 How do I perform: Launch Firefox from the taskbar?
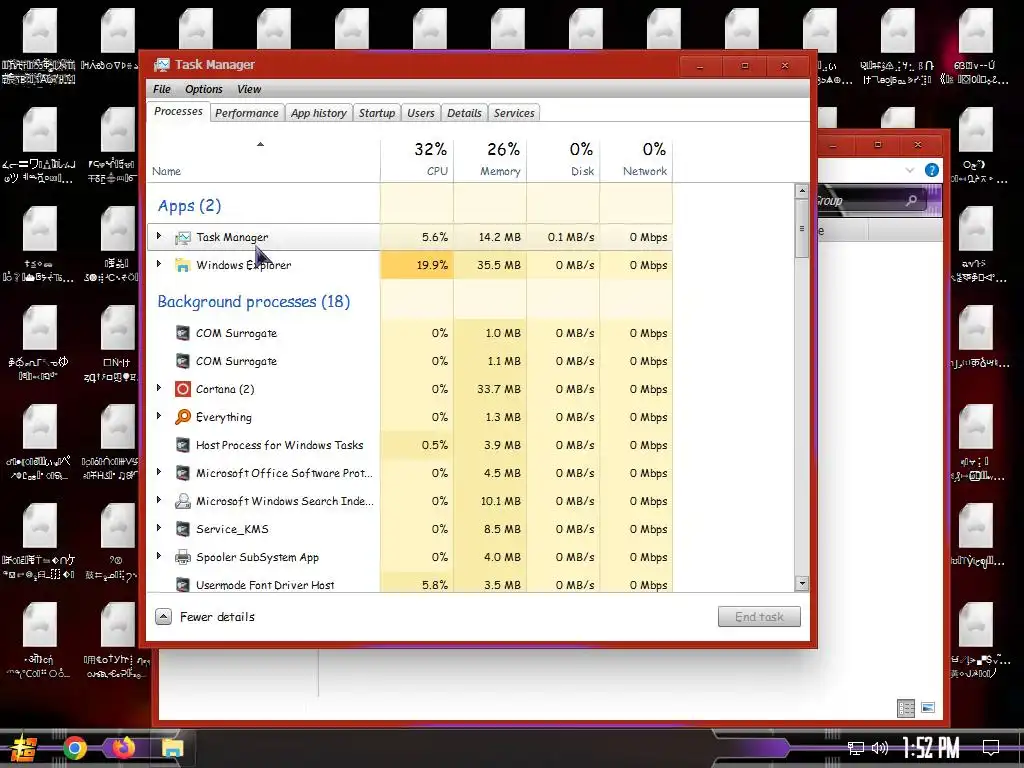(x=123, y=747)
